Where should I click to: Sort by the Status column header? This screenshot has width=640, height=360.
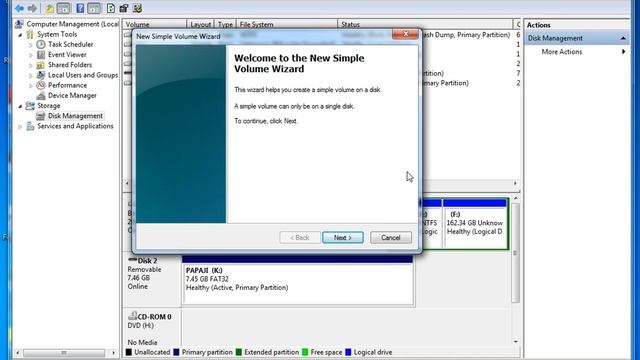(425, 24)
